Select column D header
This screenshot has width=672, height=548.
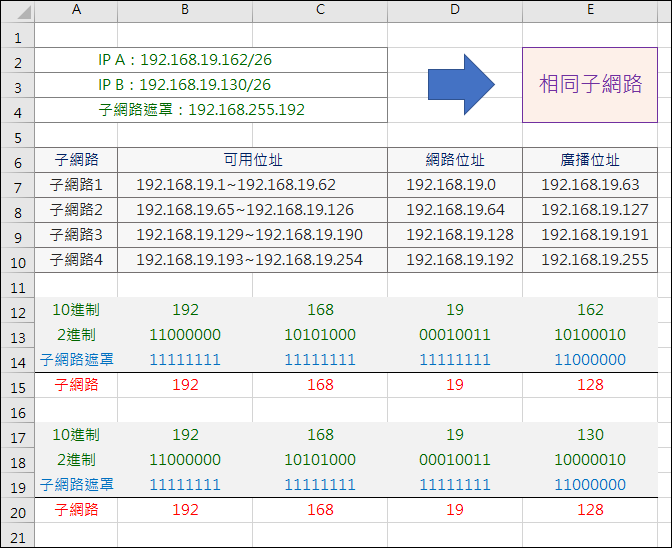click(455, 10)
